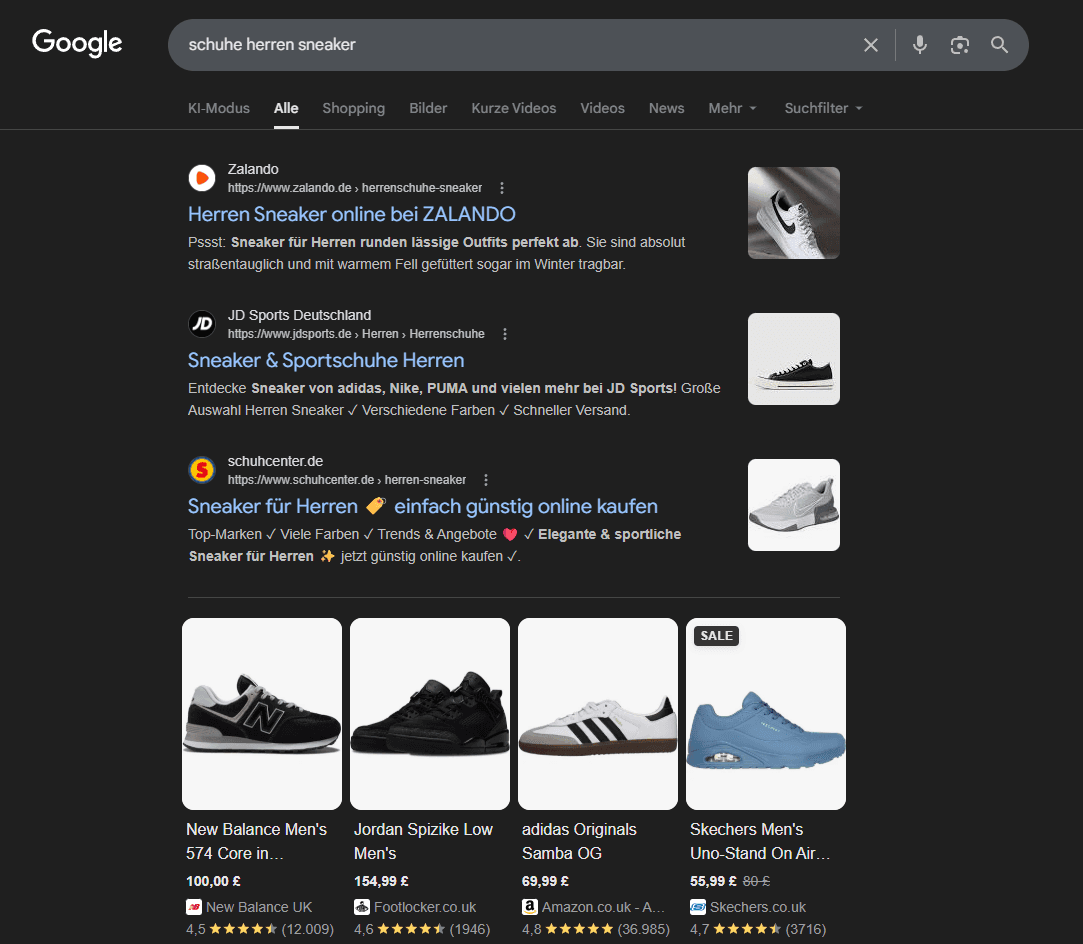Switch to KI-Modus tab

(x=219, y=108)
